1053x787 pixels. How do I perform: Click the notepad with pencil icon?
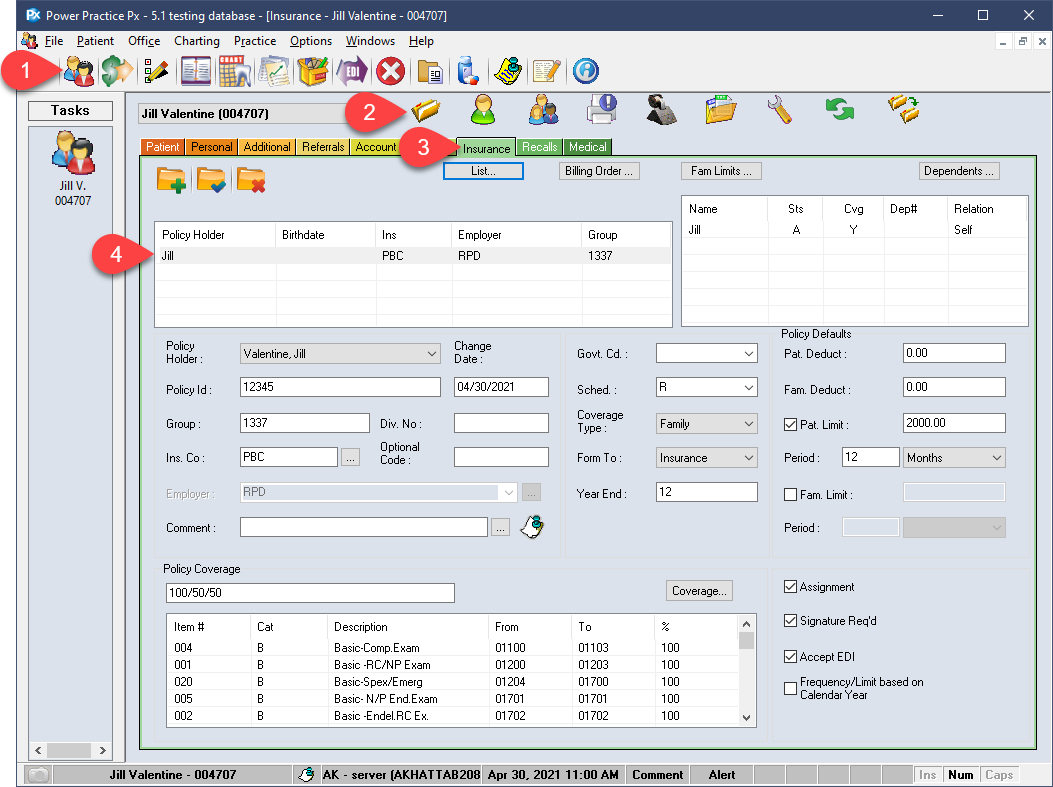coord(547,71)
